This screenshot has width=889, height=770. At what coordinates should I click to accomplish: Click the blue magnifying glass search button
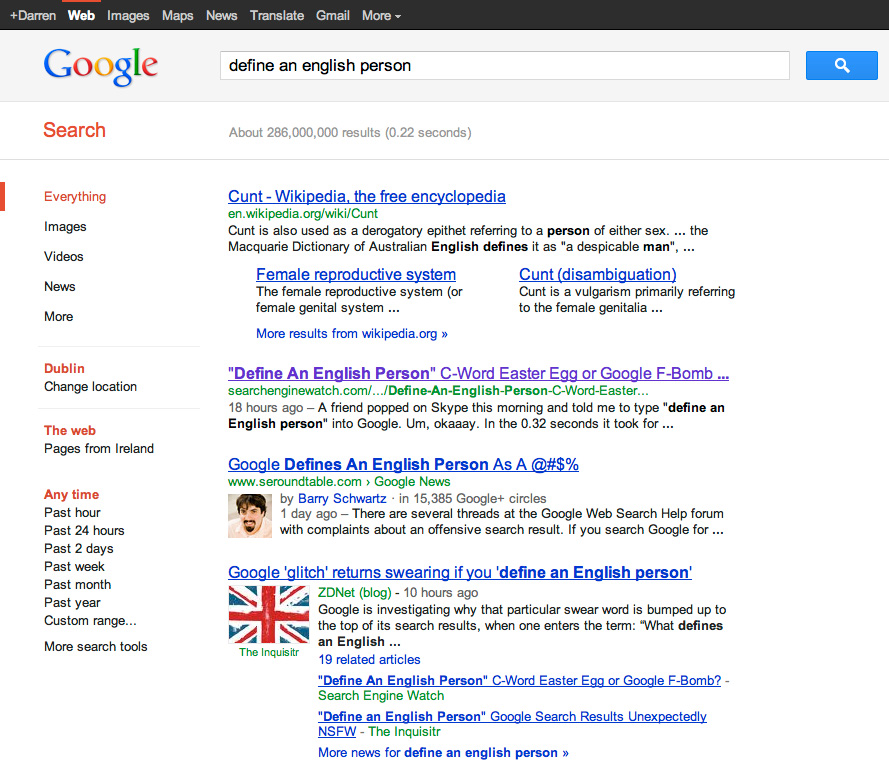[841, 65]
